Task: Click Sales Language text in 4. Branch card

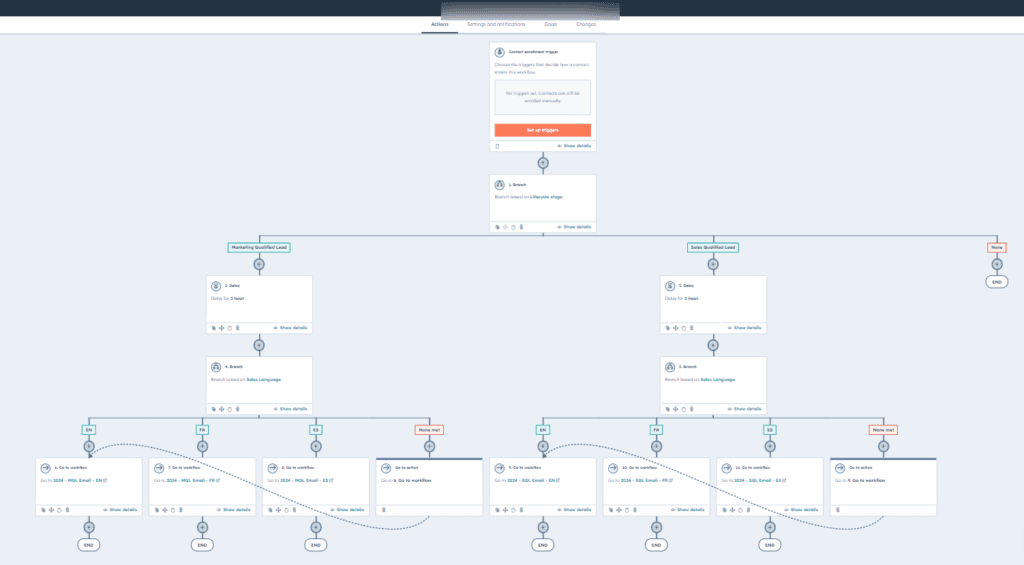Action: click(264, 379)
